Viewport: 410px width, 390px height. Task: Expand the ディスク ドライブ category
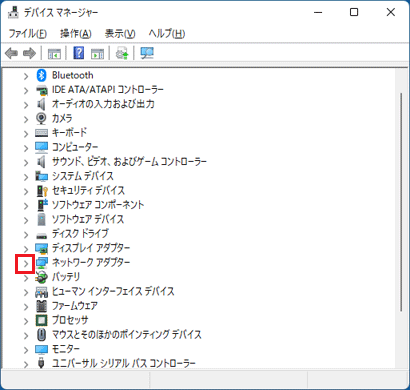coord(26,235)
